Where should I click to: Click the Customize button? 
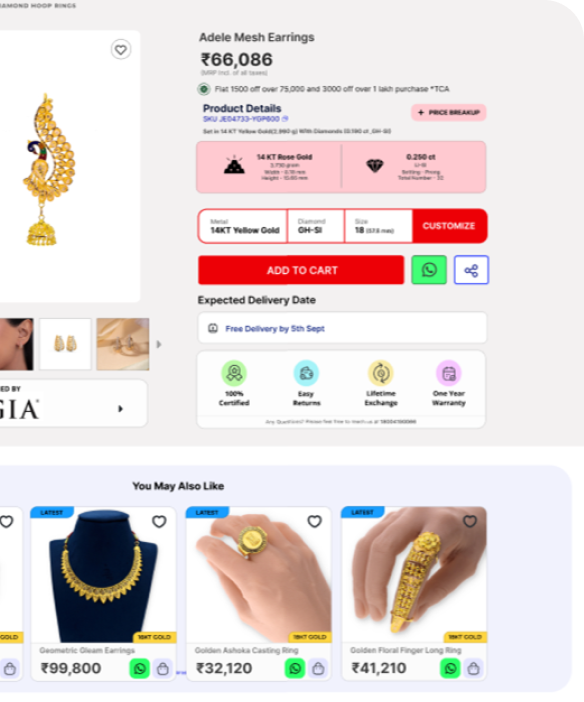pos(449,226)
